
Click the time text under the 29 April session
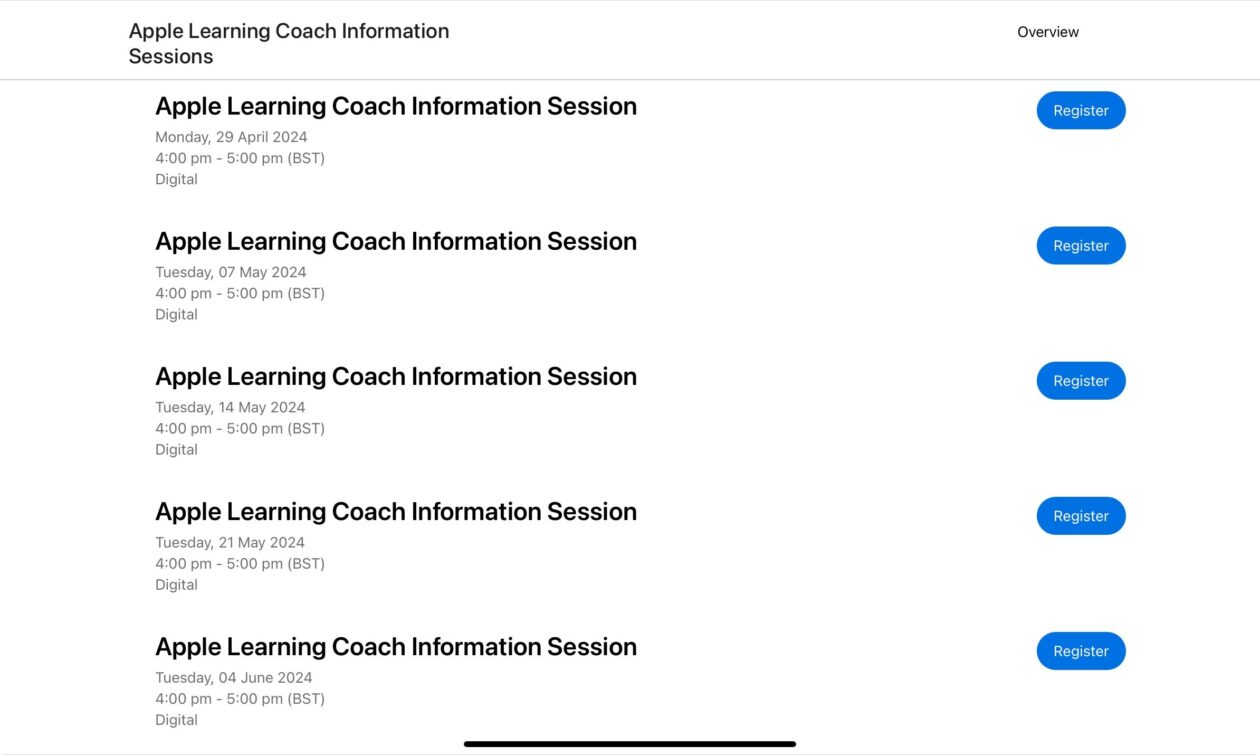[x=240, y=157]
